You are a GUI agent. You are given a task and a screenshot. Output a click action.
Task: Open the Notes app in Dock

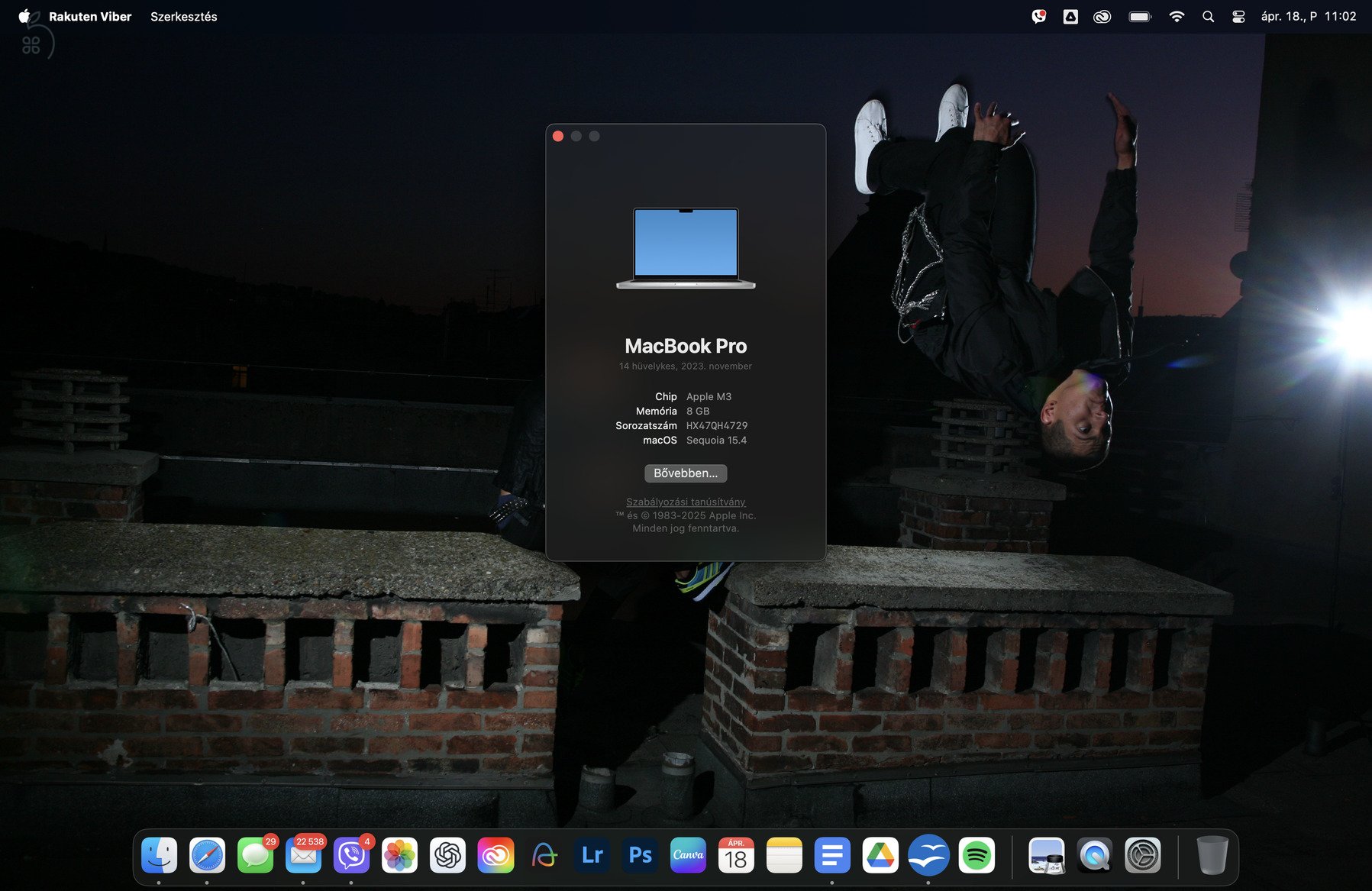784,855
